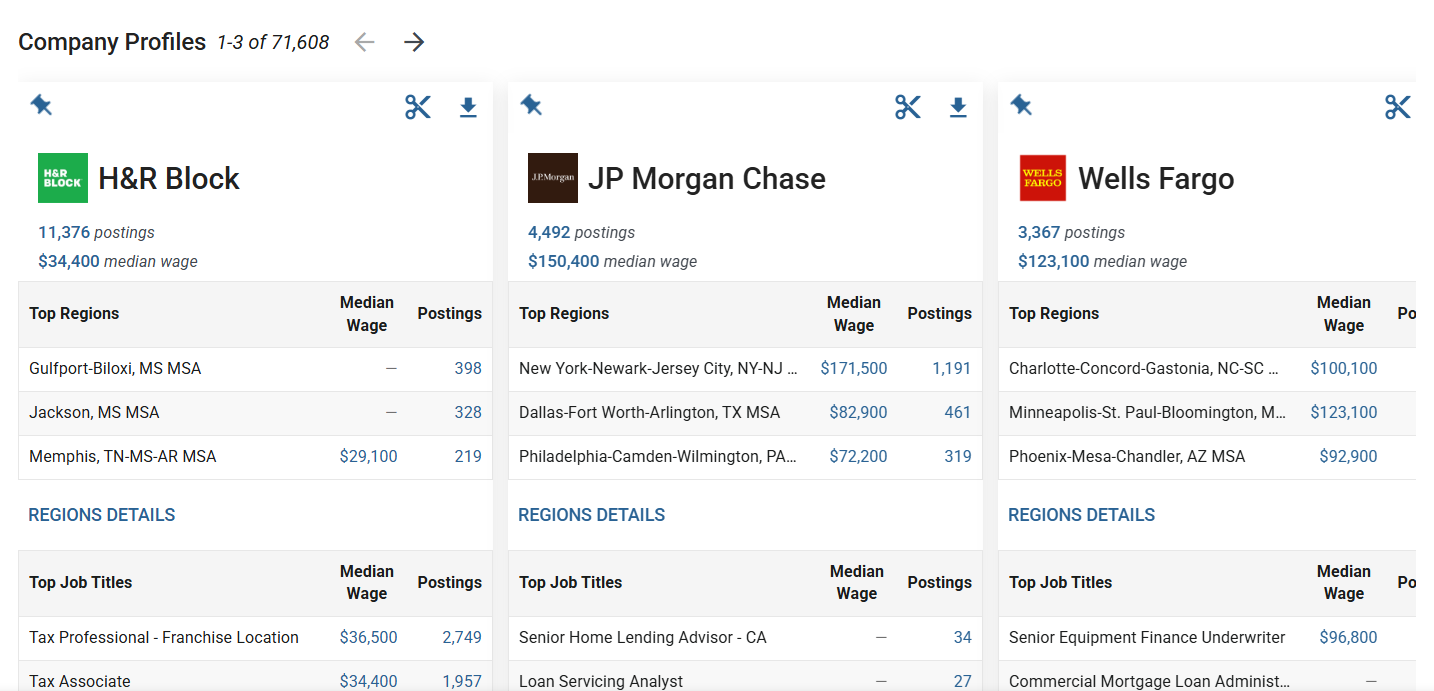Click JP Morgan Chase's $150,400 median wage
This screenshot has height=691, width=1434.
pos(564,261)
